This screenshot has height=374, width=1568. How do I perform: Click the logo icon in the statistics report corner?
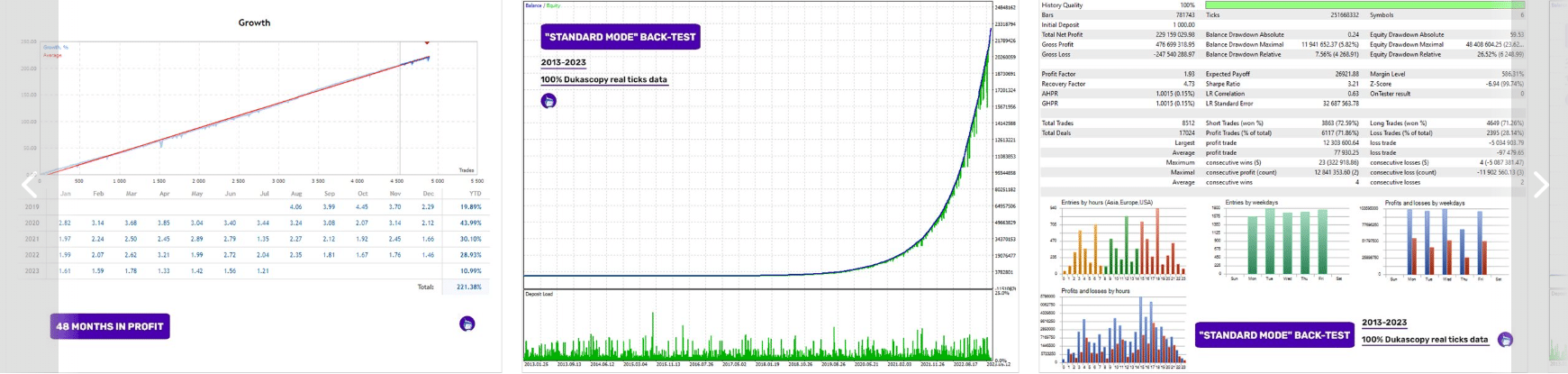(x=1505, y=340)
